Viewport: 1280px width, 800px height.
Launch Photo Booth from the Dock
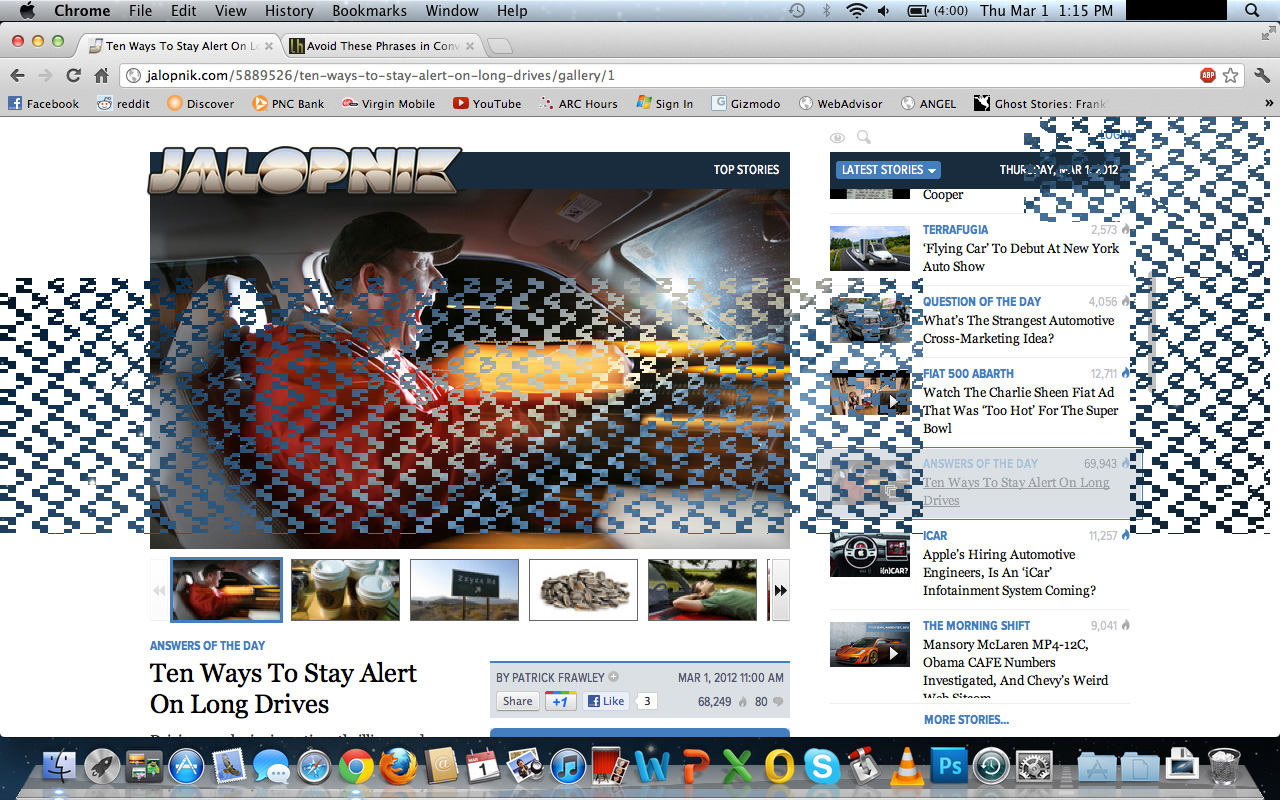point(610,767)
